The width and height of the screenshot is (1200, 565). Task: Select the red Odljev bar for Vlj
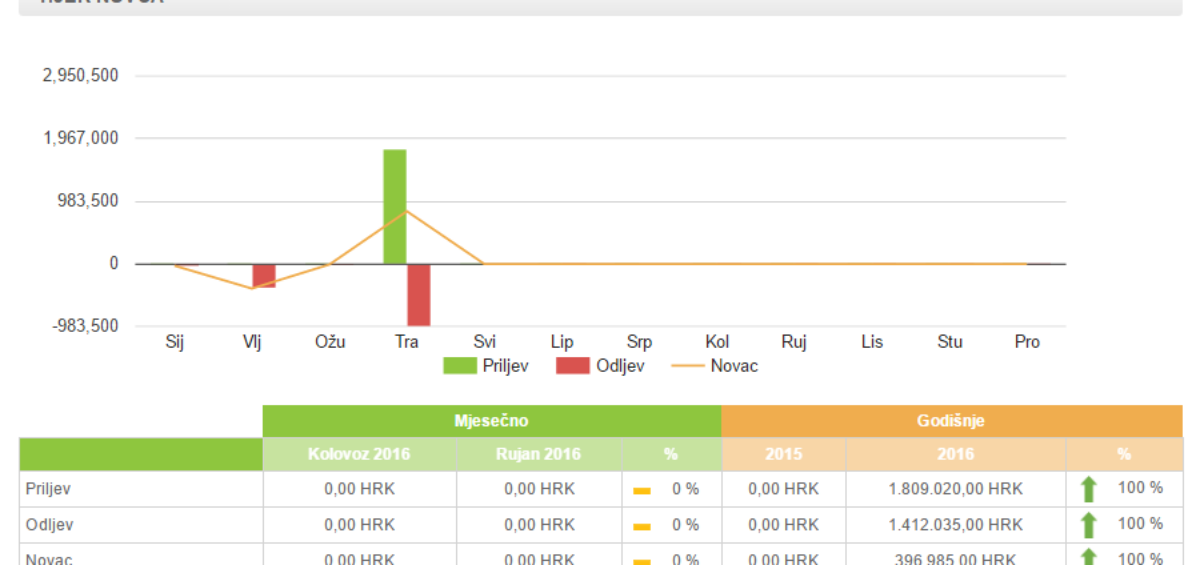[x=263, y=276]
